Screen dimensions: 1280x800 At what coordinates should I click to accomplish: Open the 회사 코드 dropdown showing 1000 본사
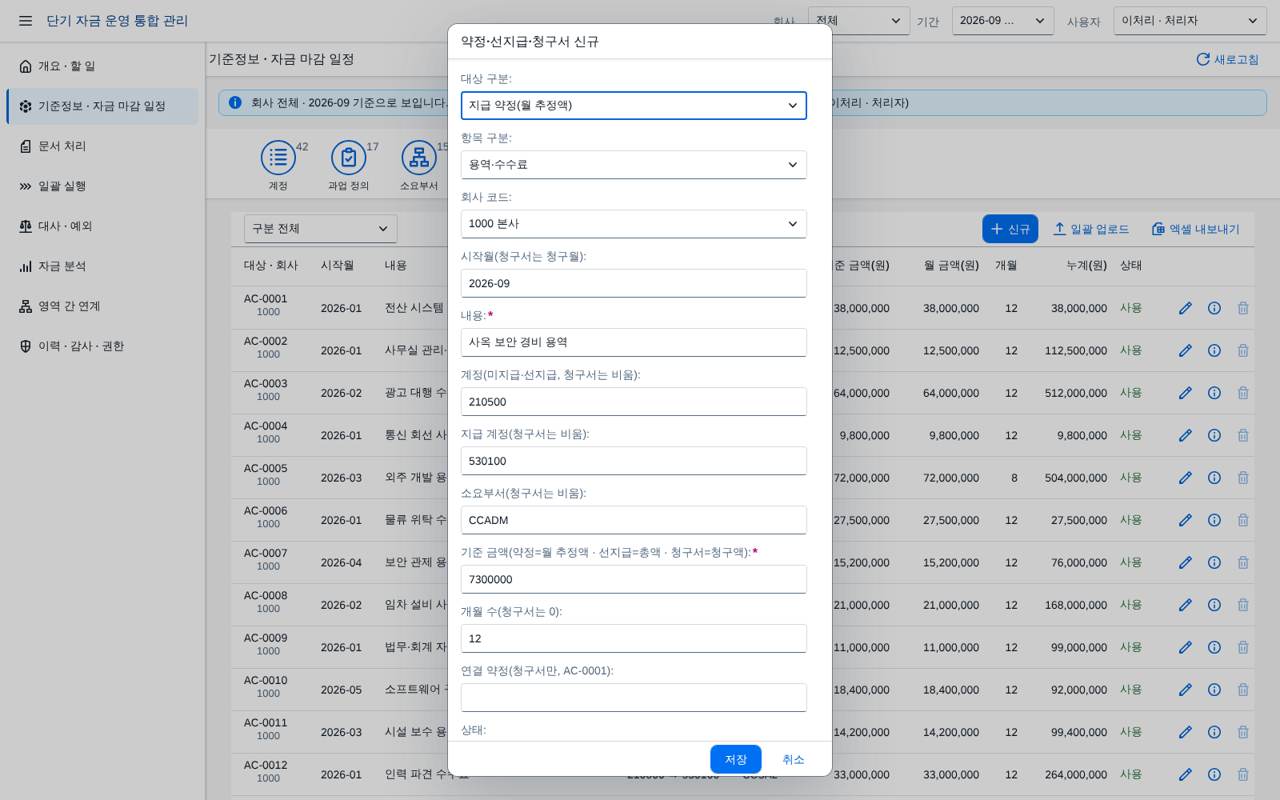tap(634, 224)
